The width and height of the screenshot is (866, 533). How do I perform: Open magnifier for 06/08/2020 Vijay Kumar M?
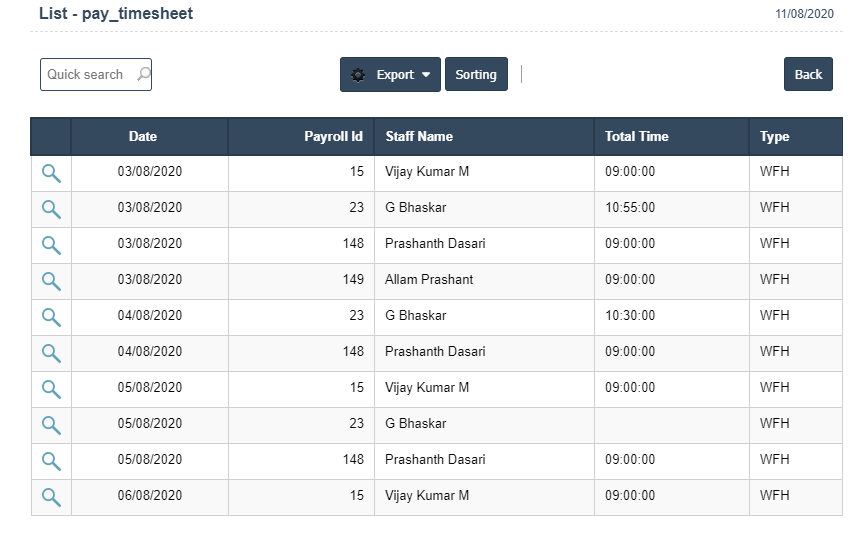coord(51,498)
